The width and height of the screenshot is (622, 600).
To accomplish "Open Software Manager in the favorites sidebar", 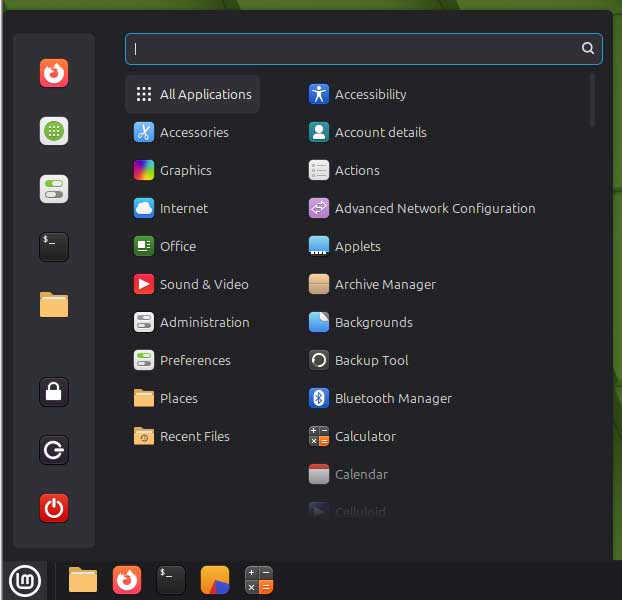I will tap(54, 131).
